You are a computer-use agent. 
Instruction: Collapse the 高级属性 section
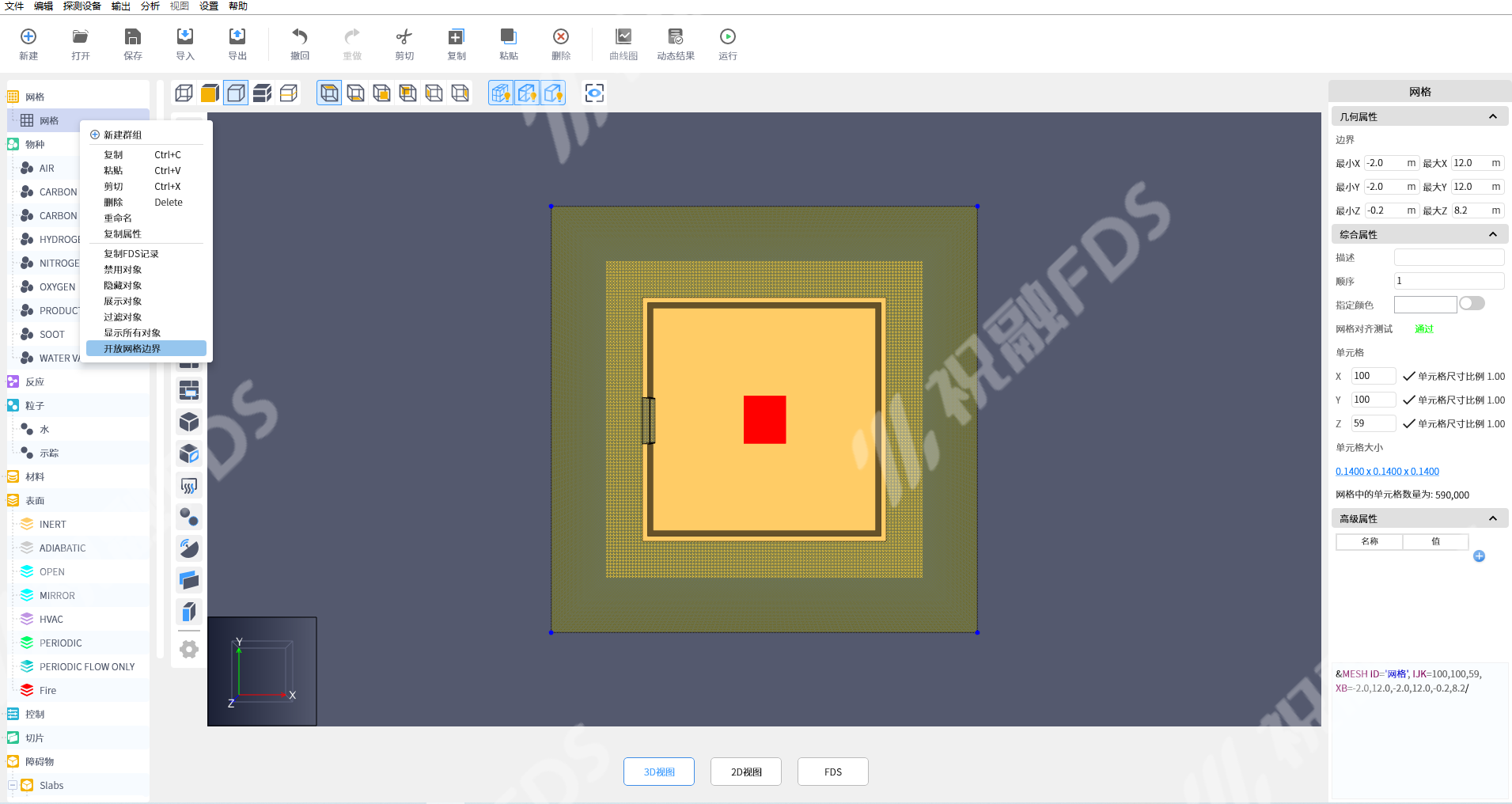click(1493, 518)
